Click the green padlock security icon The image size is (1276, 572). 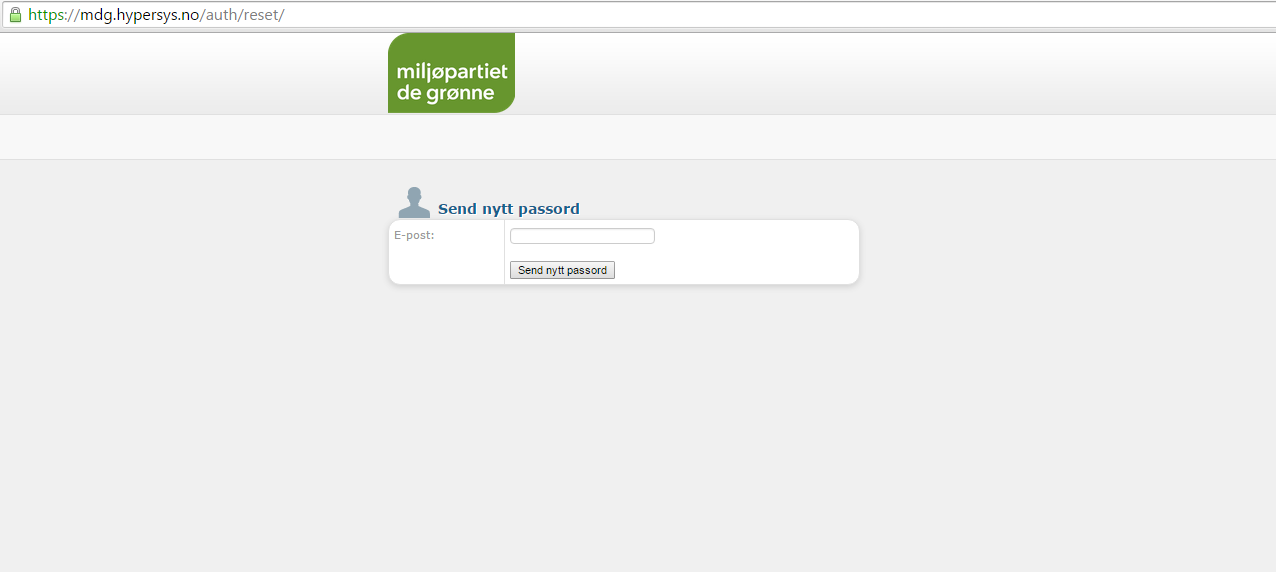click(x=15, y=15)
